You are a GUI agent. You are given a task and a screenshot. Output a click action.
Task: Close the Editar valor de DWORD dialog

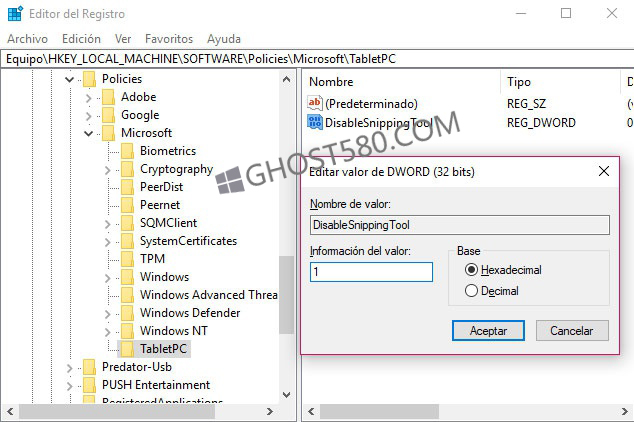pos(604,171)
